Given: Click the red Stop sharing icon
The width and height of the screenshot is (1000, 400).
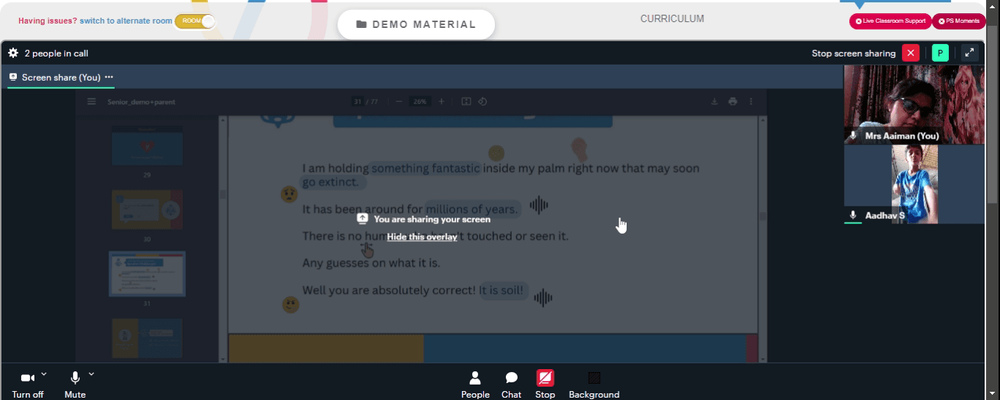Looking at the screenshot, I should 545,378.
